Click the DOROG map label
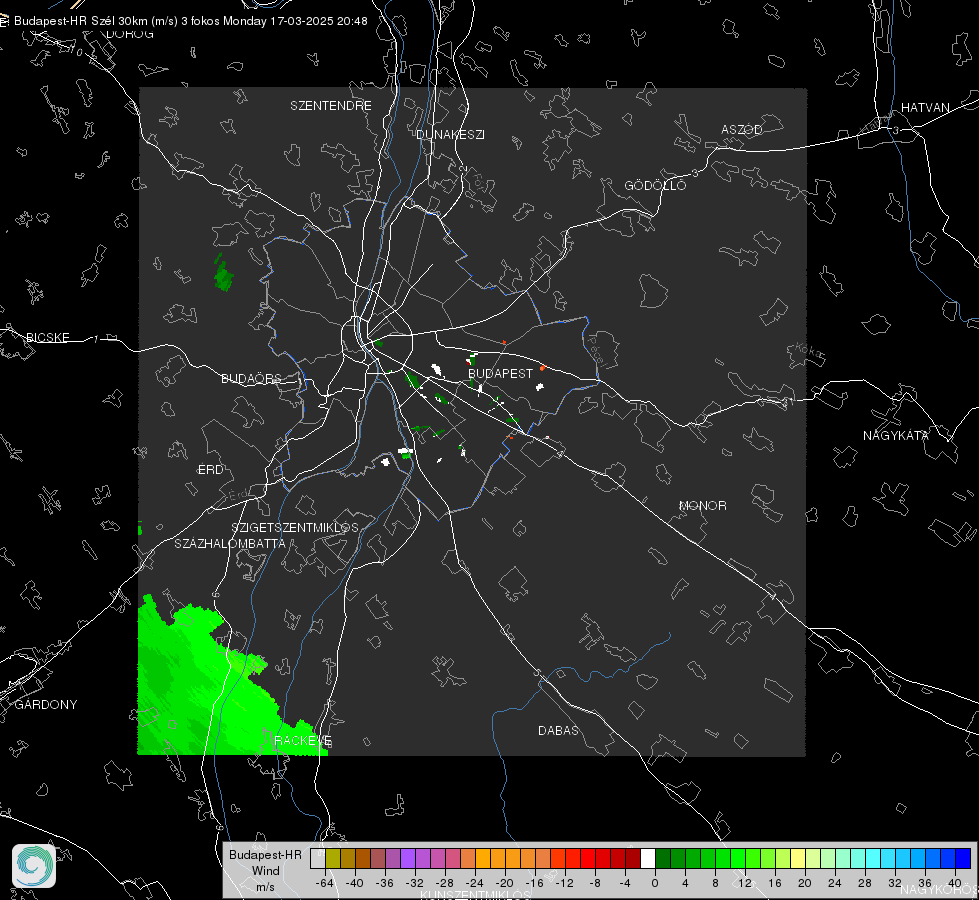 [130, 34]
